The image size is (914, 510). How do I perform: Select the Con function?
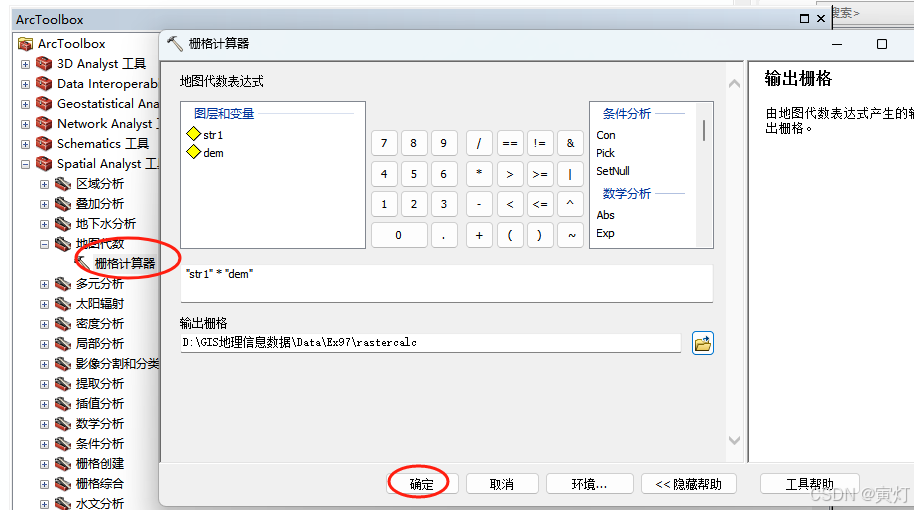[x=606, y=135]
